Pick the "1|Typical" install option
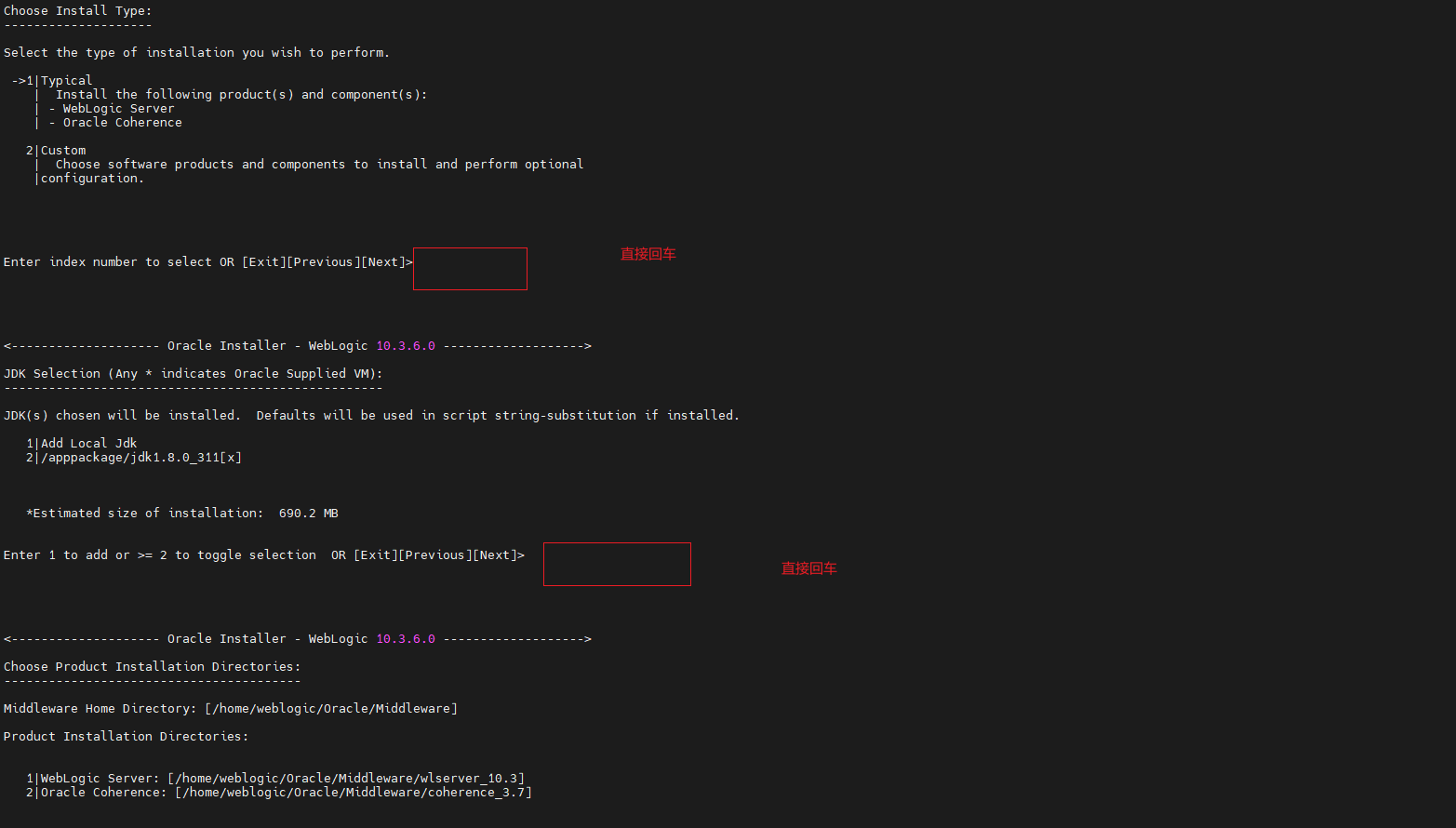This screenshot has width=1456, height=828. (x=59, y=81)
